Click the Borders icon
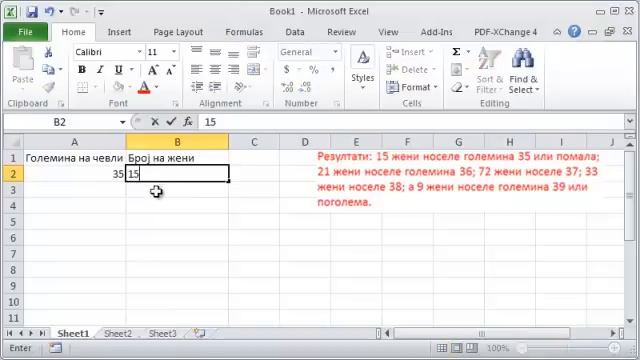Image resolution: width=640 pixels, height=360 pixels. coord(82,87)
